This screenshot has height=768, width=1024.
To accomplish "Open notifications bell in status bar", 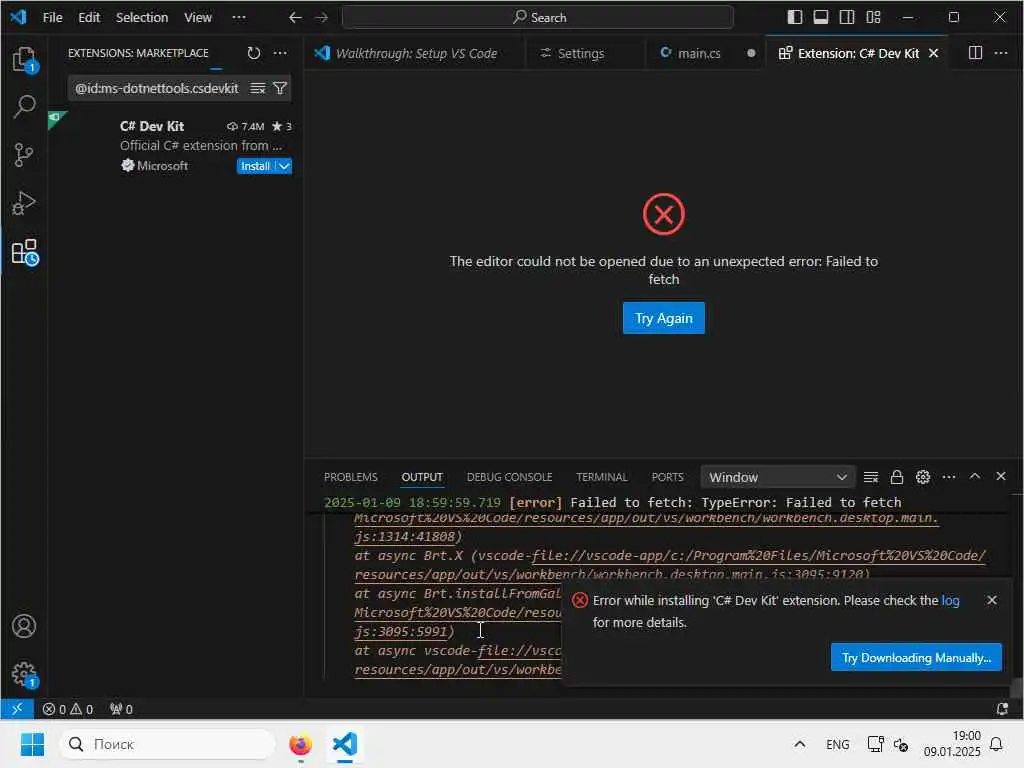I will click(x=1002, y=709).
